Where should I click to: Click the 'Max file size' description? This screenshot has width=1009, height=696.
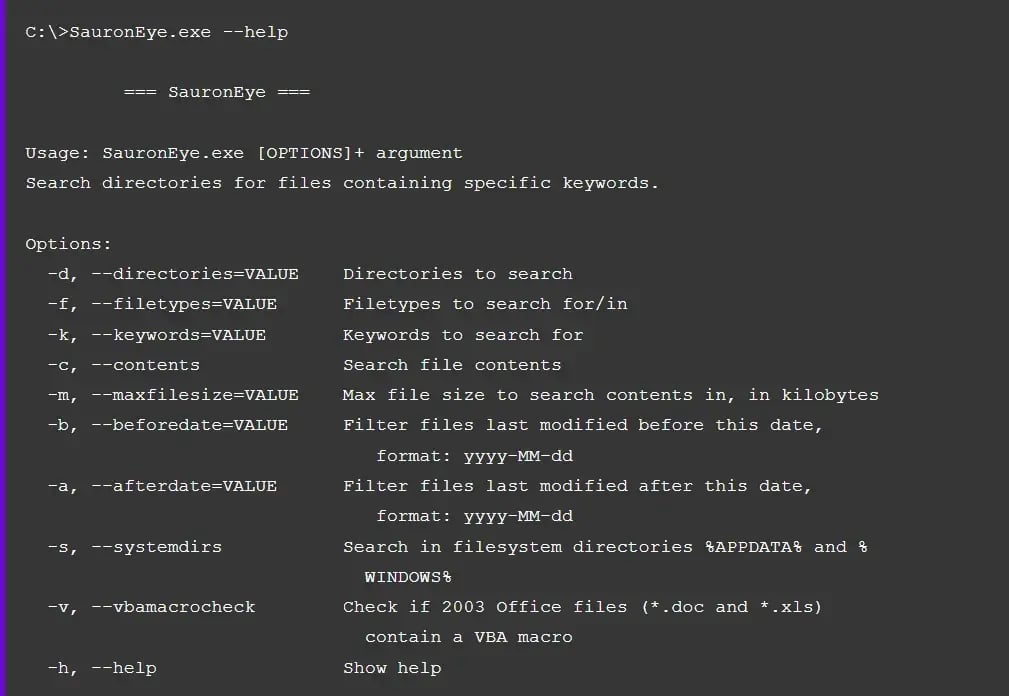pos(611,395)
